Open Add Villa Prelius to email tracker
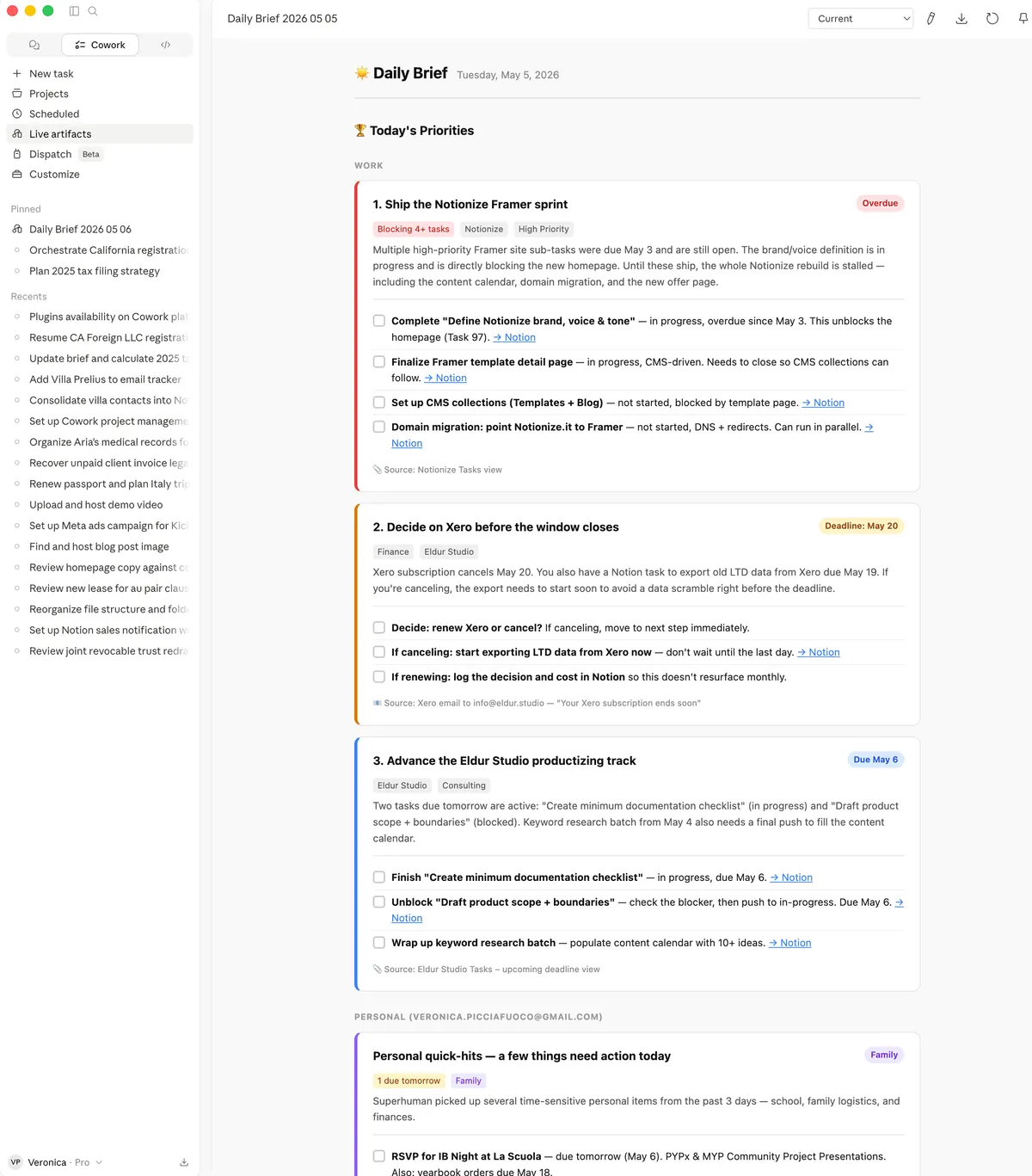 click(x=100, y=379)
